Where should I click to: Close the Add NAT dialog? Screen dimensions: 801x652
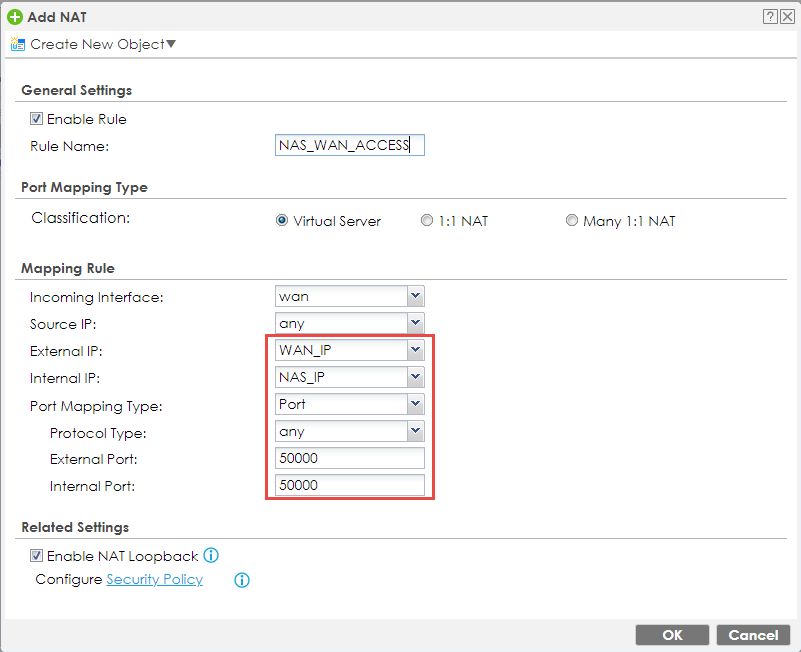tap(786, 17)
